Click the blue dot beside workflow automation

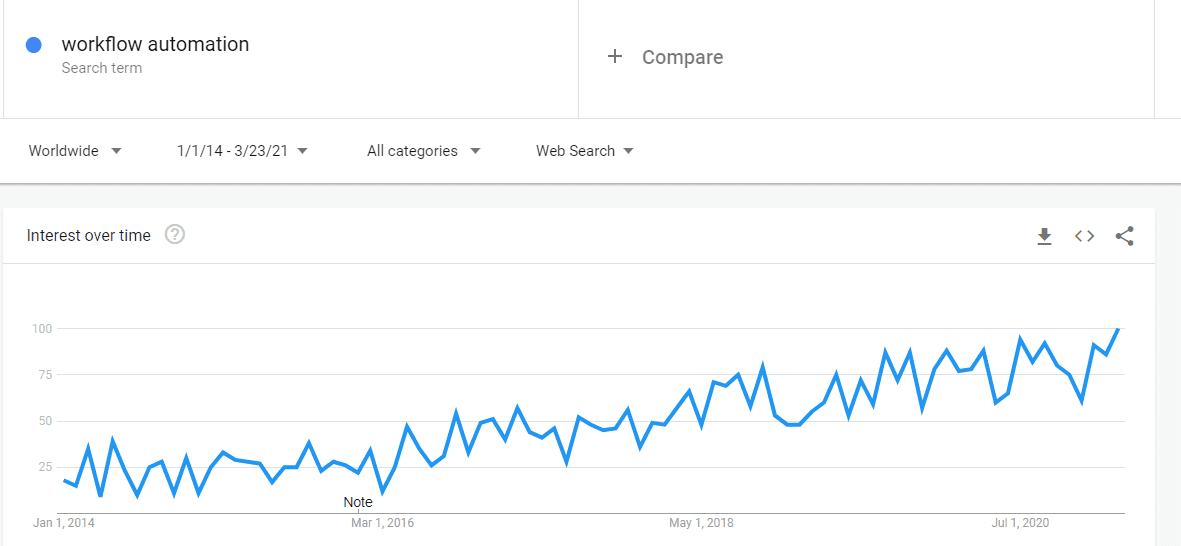(34, 45)
